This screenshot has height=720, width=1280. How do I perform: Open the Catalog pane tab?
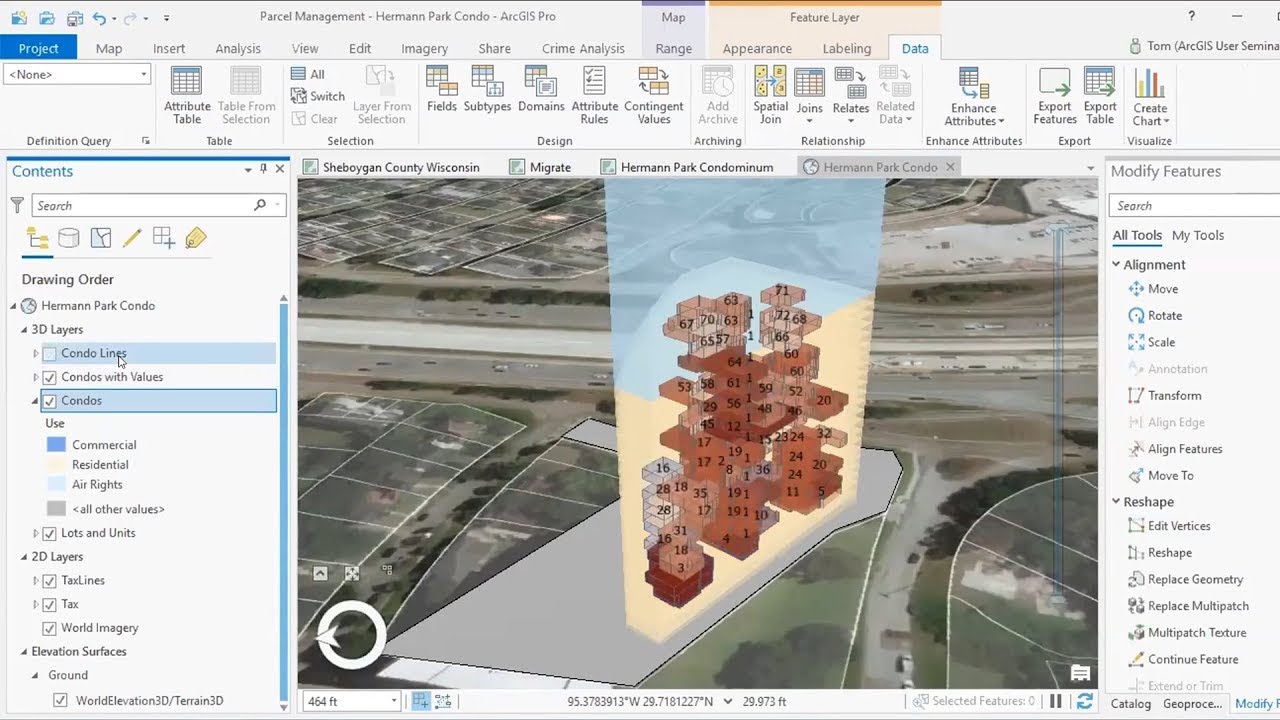[1131, 704]
